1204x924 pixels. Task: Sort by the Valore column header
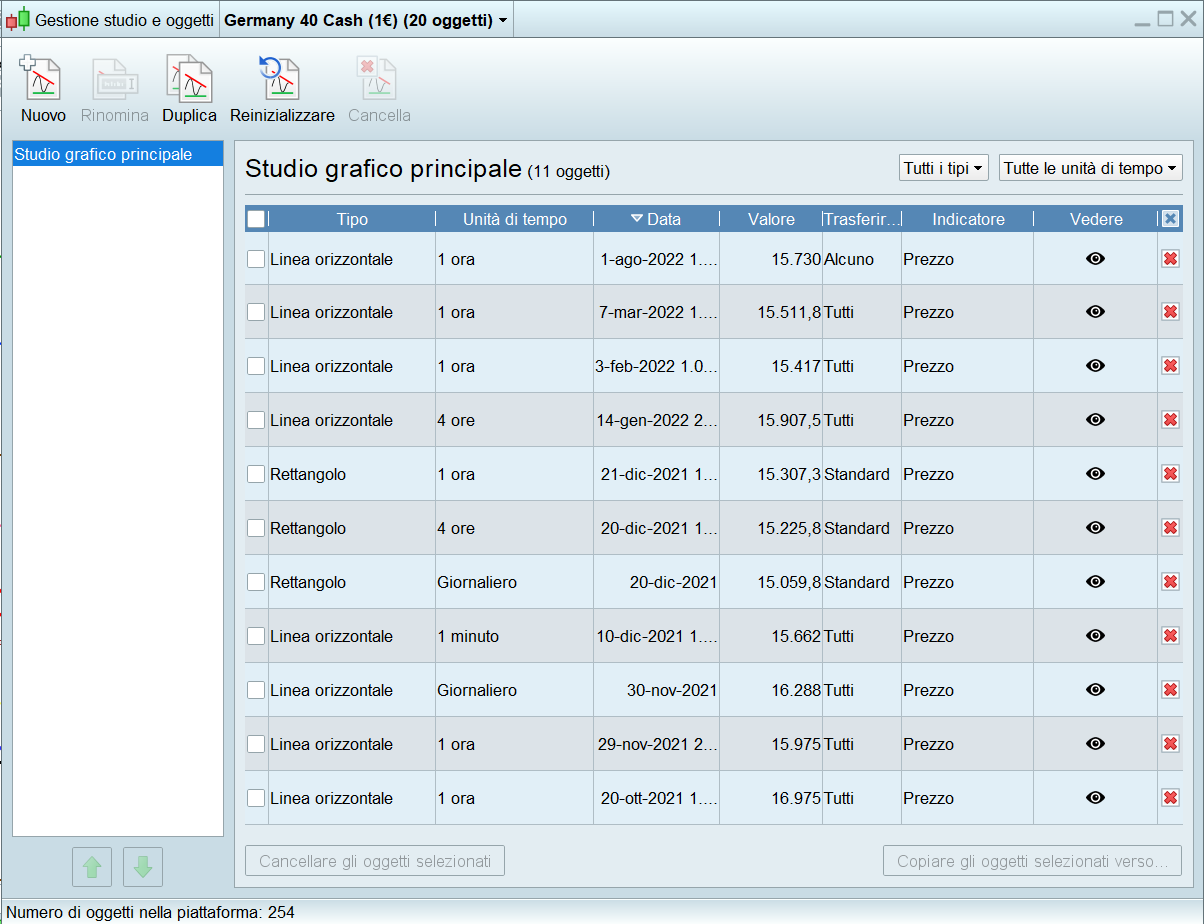point(771,219)
